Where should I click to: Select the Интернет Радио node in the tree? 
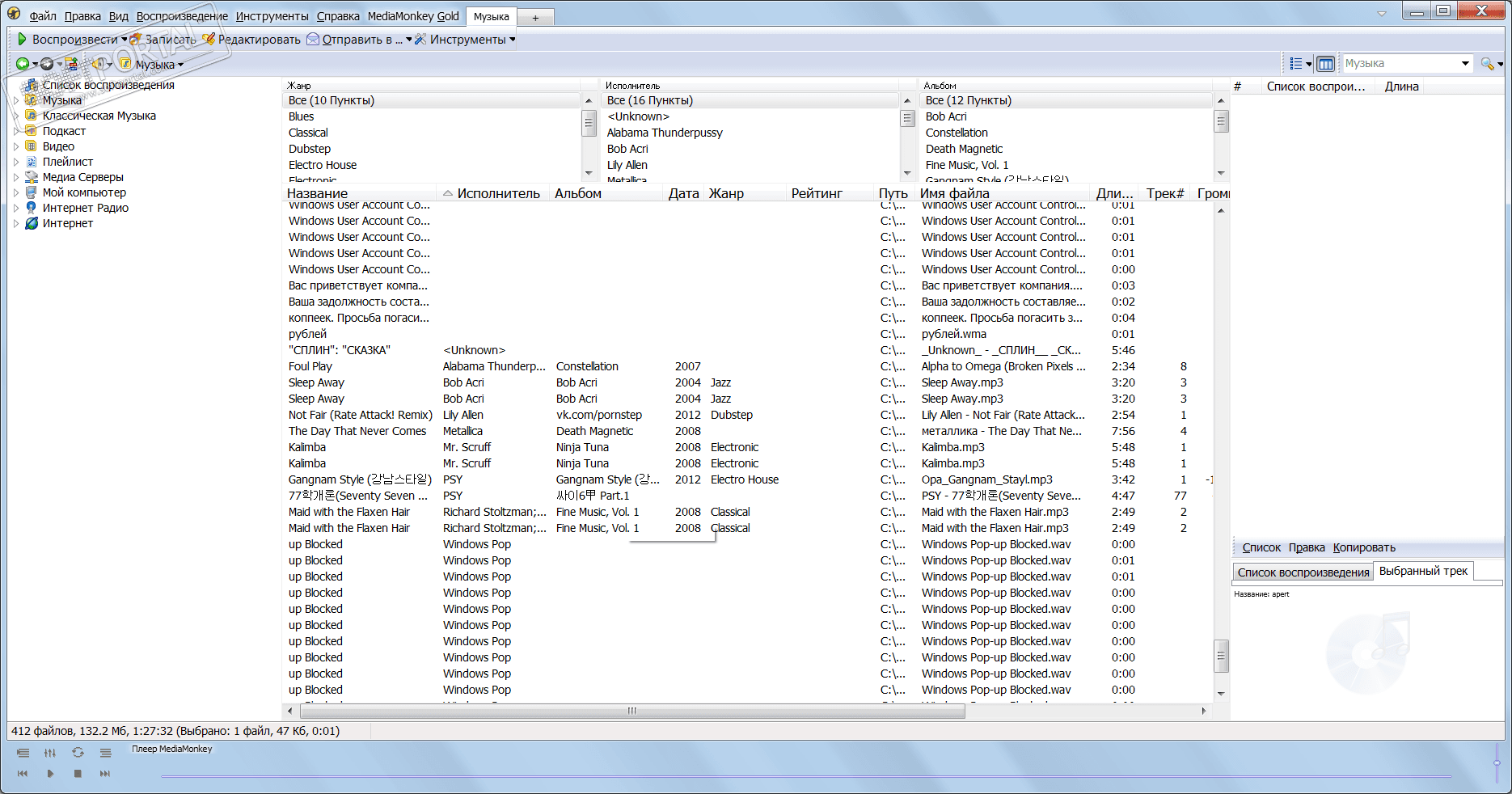tap(85, 208)
